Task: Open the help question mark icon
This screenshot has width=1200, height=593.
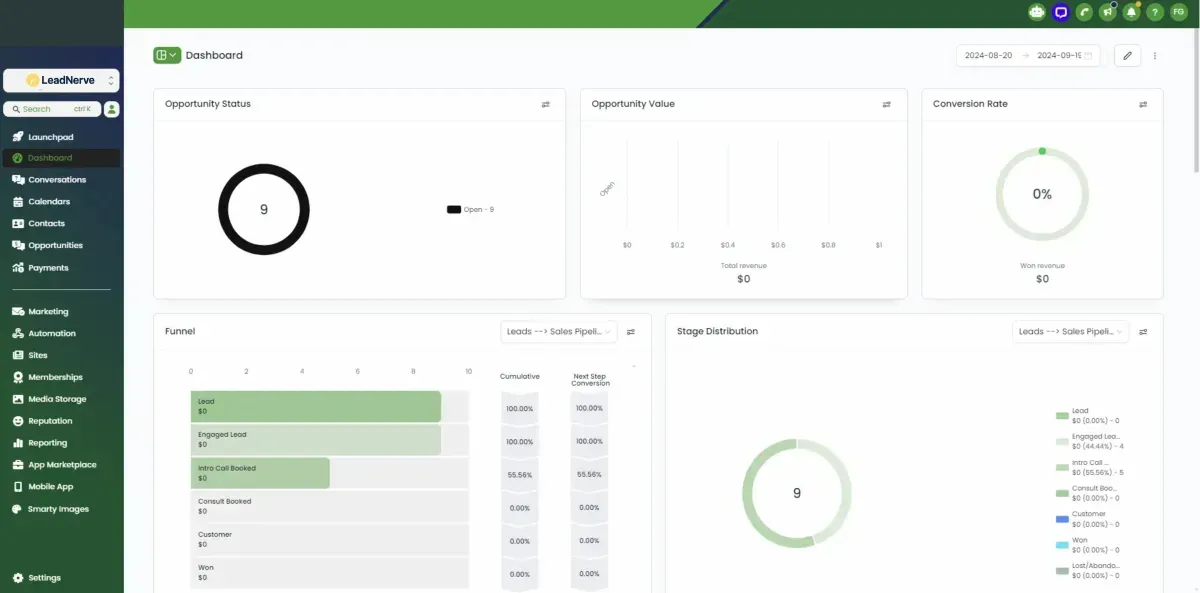Action: 1155,12
